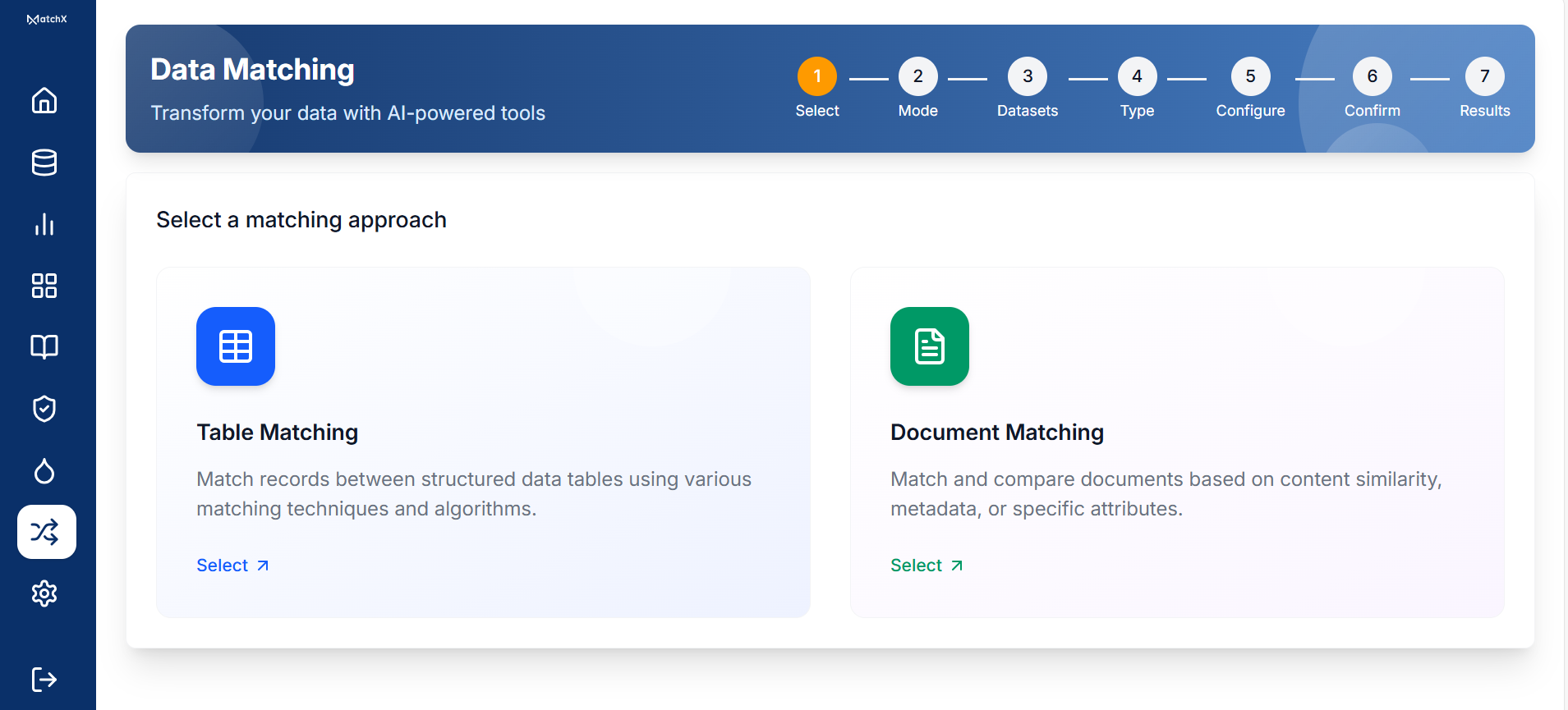Viewport: 1568px width, 710px height.
Task: Click the Document Matching card title
Action: click(997, 433)
